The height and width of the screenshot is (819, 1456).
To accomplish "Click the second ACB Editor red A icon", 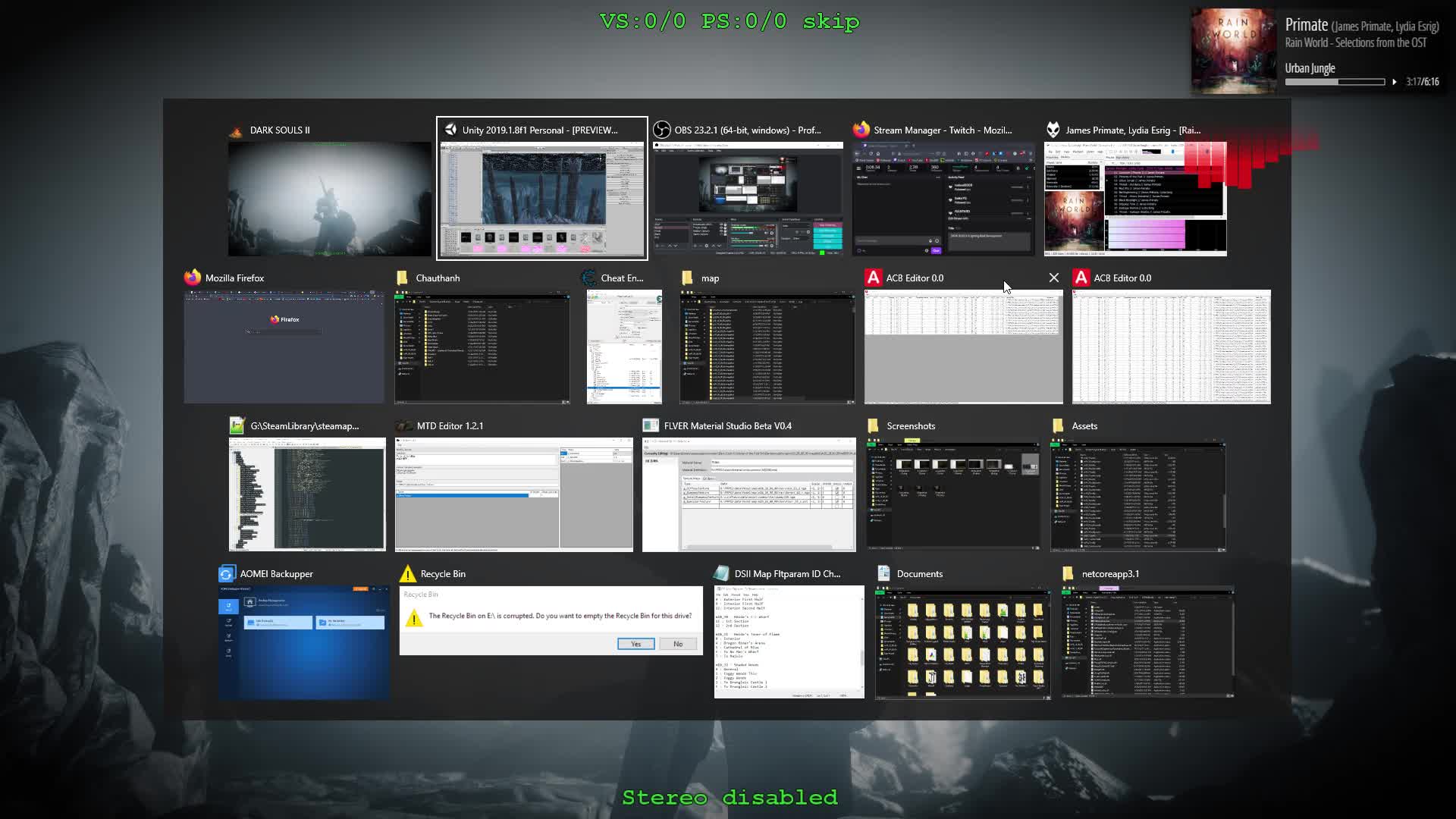I will (1081, 278).
